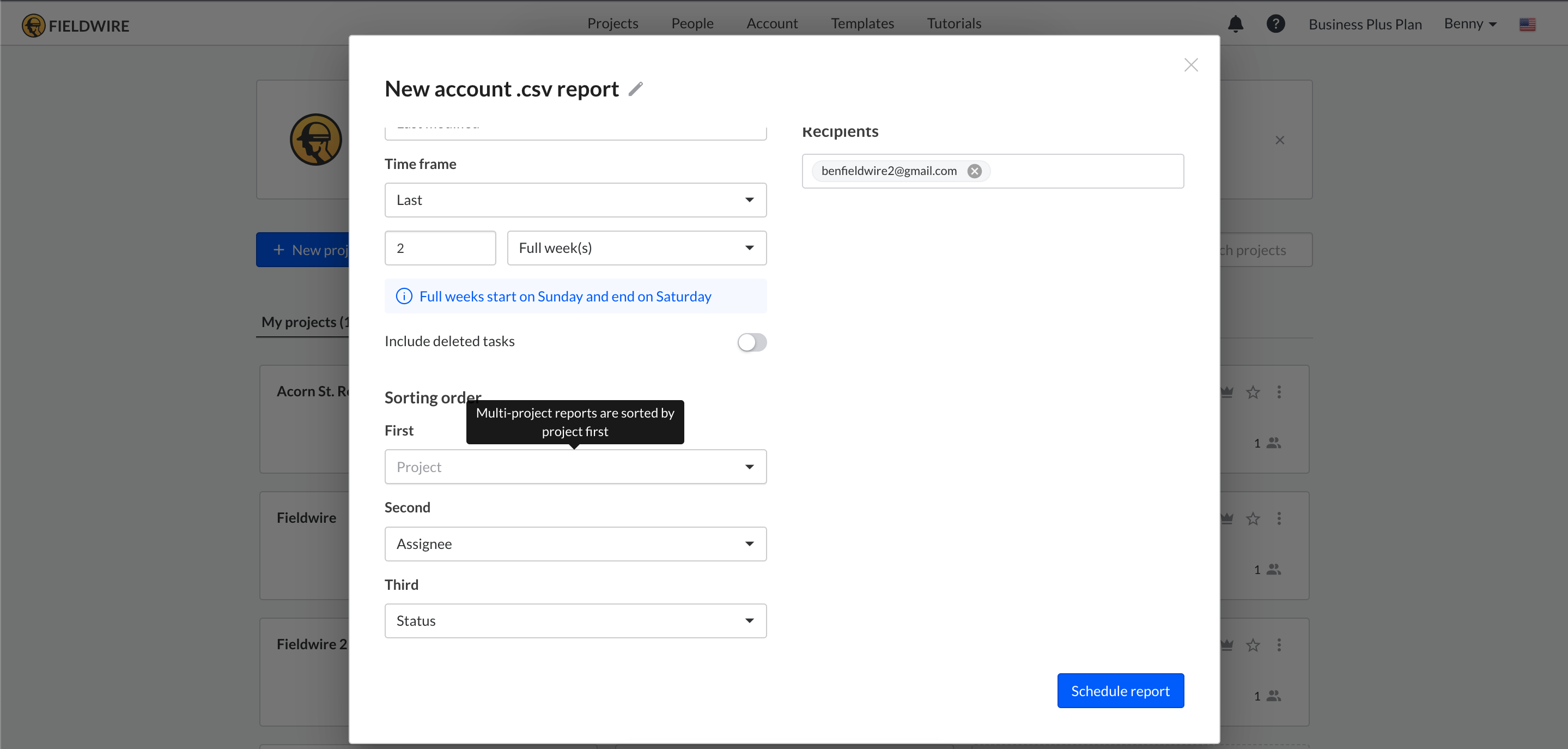
Task: Click crown icon on Acorn St. card
Action: (1227, 392)
